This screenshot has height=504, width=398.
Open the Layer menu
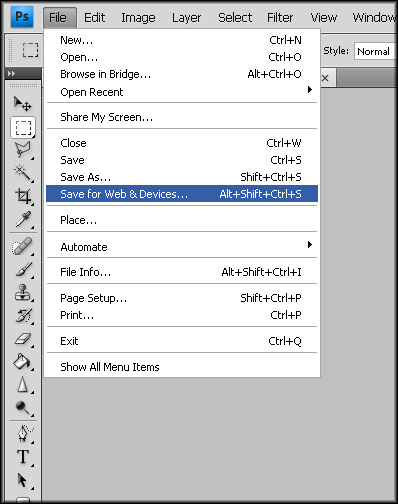[186, 18]
